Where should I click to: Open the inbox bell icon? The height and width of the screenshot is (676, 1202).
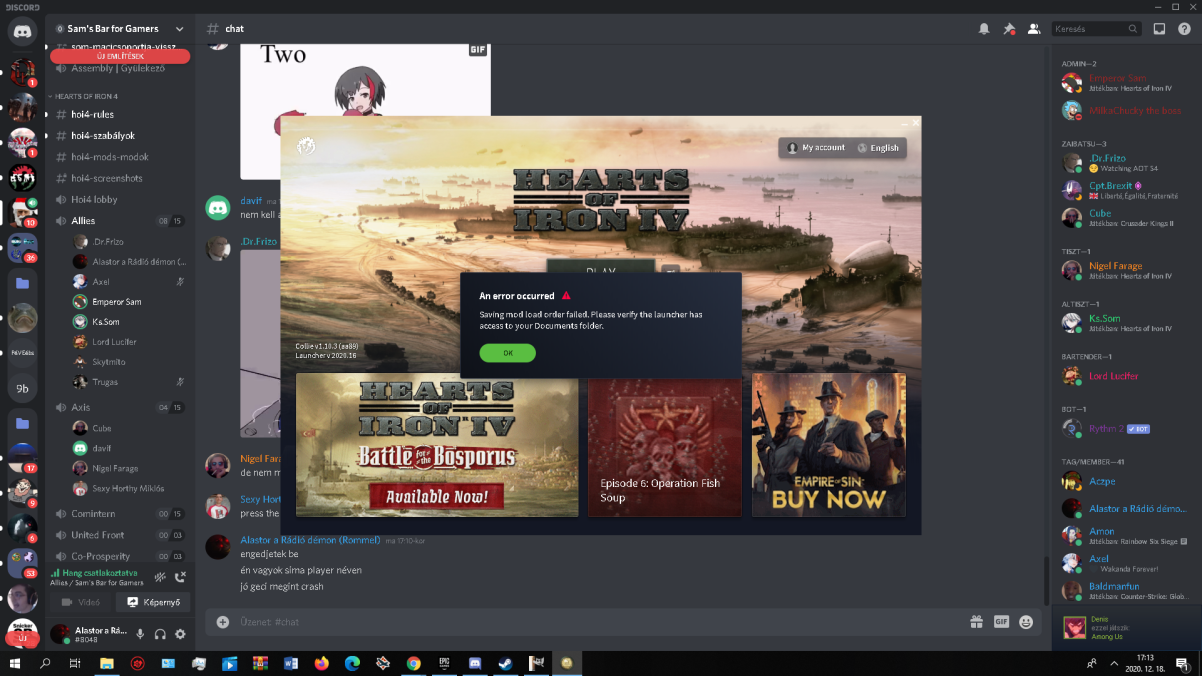point(984,28)
